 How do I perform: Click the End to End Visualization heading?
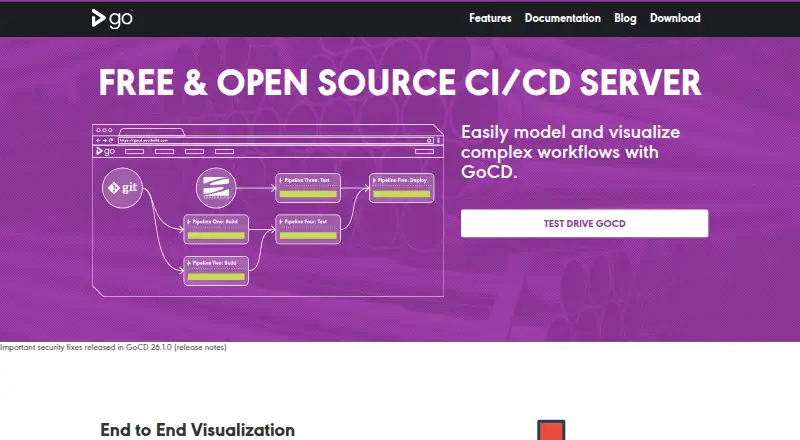[x=197, y=430]
